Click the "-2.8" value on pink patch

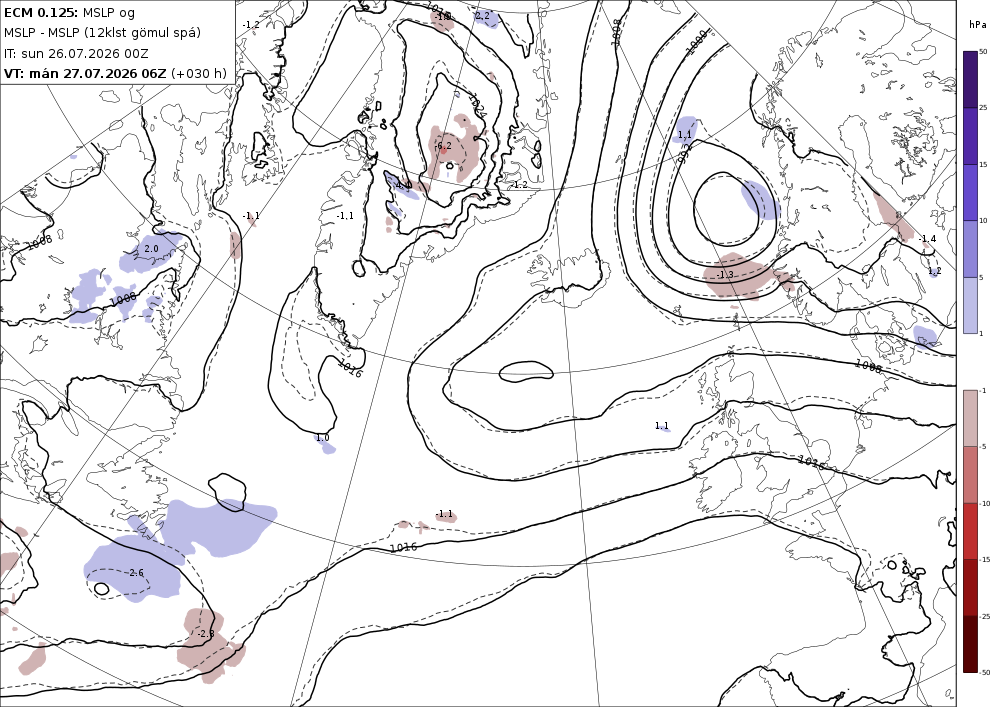click(205, 634)
